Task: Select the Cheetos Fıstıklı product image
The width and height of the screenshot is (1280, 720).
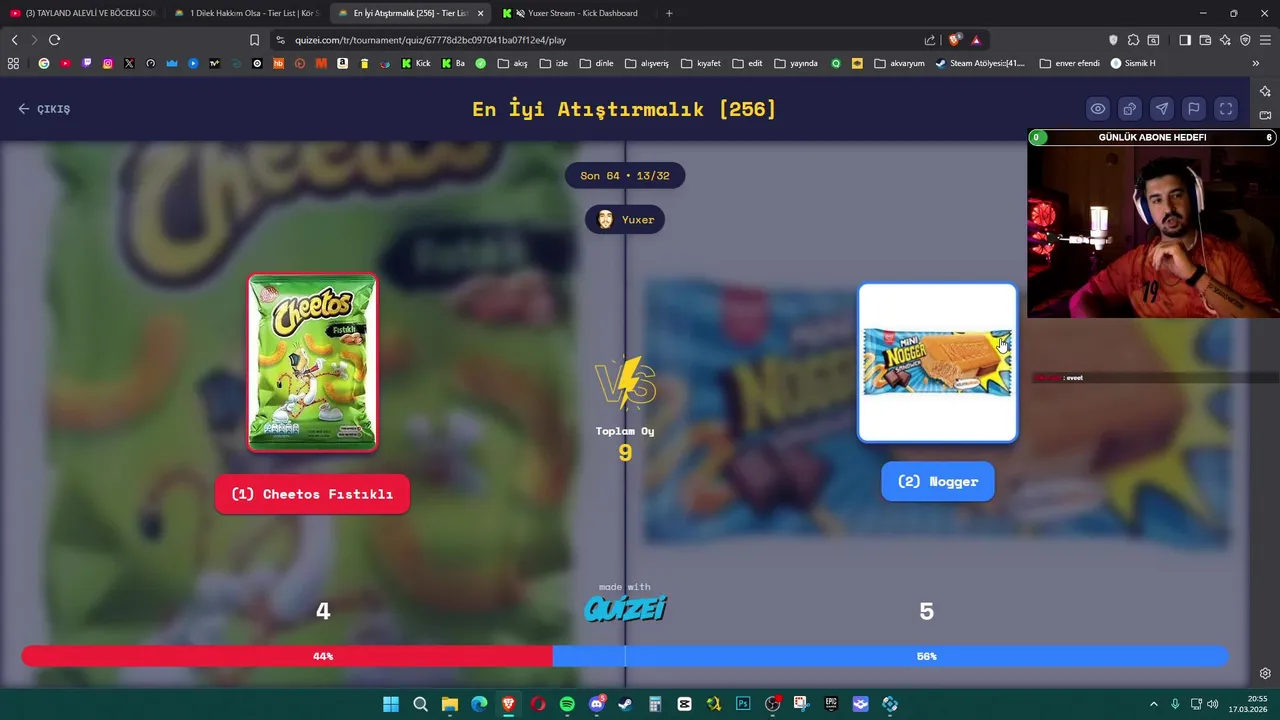Action: 313,363
